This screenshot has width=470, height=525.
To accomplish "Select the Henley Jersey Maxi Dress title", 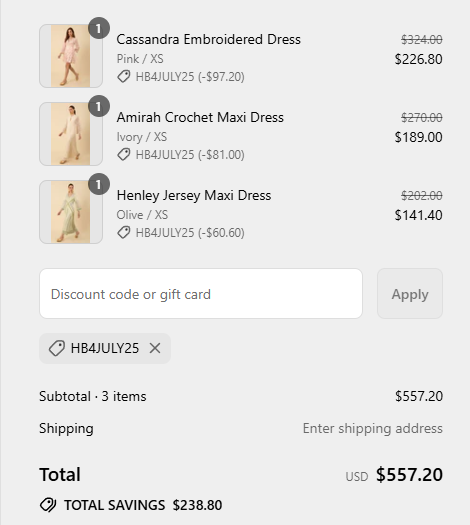I will click(194, 196).
